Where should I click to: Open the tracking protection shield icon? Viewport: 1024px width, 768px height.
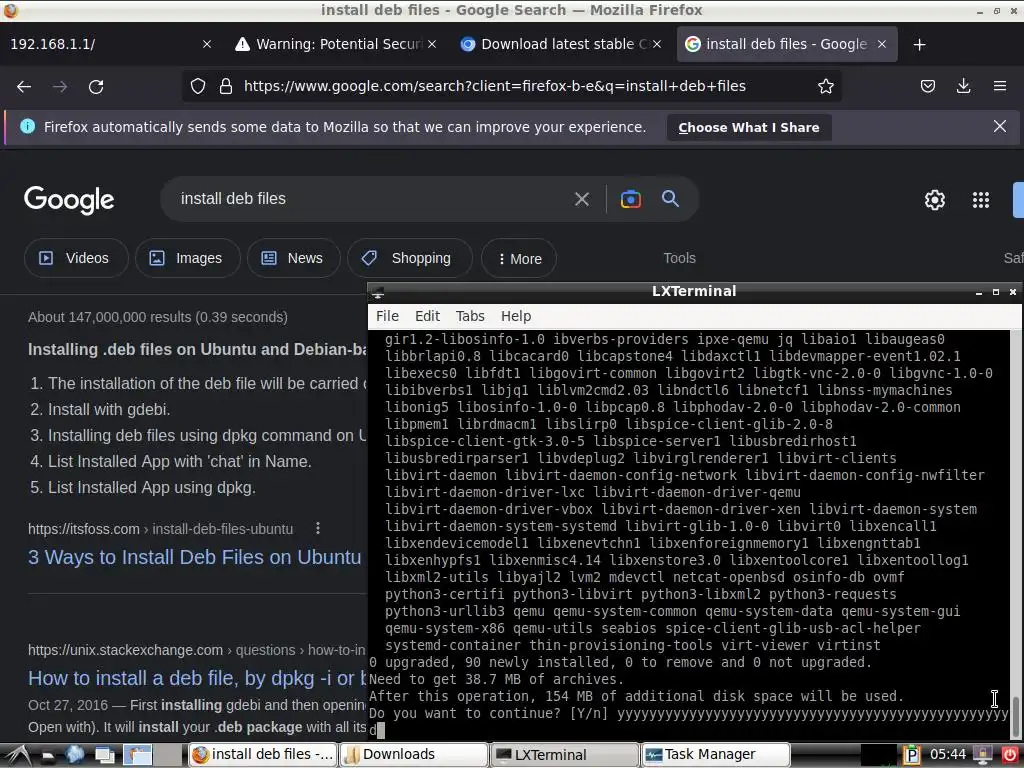(x=198, y=86)
